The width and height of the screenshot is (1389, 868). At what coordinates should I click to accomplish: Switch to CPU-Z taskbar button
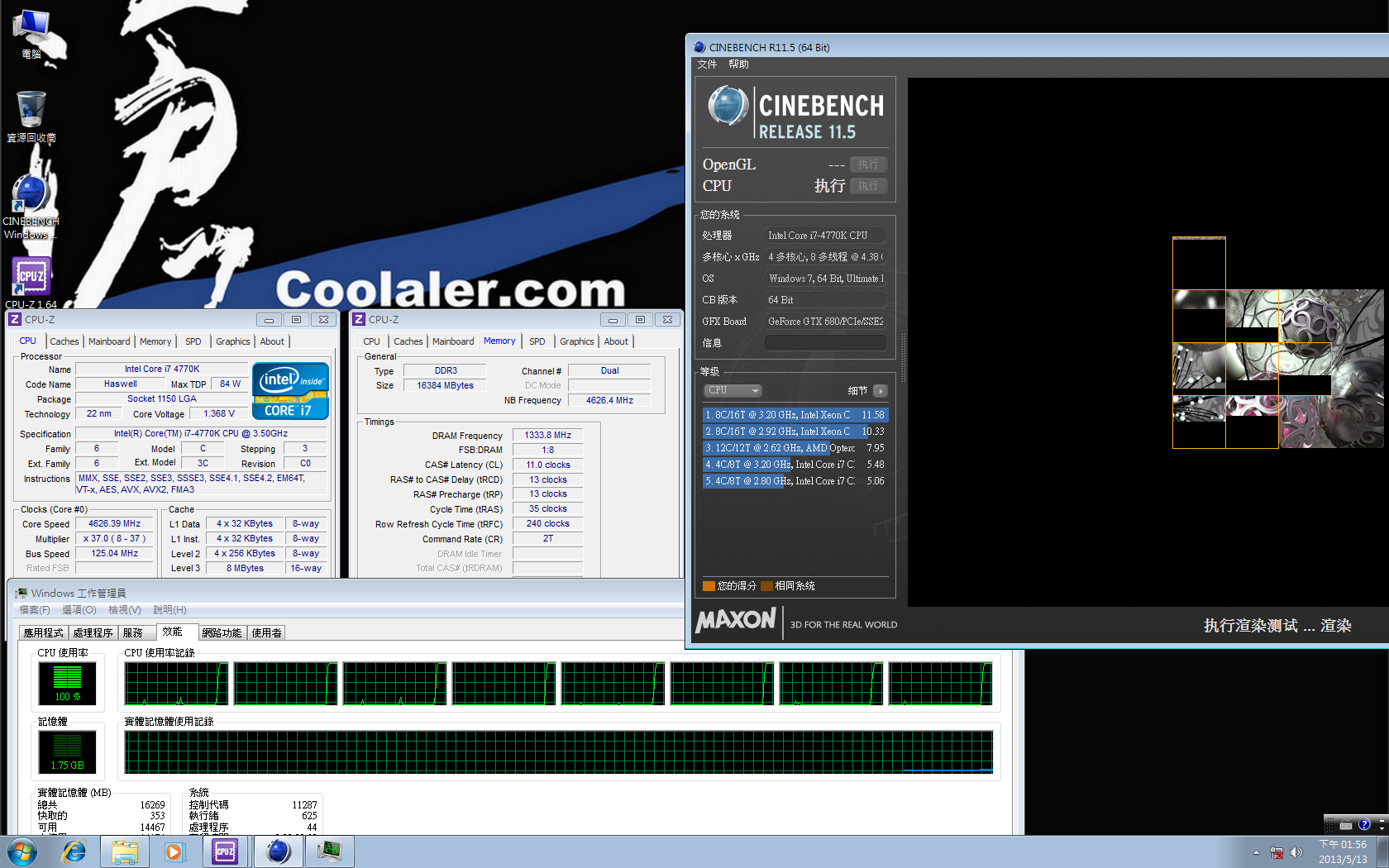coord(225,851)
